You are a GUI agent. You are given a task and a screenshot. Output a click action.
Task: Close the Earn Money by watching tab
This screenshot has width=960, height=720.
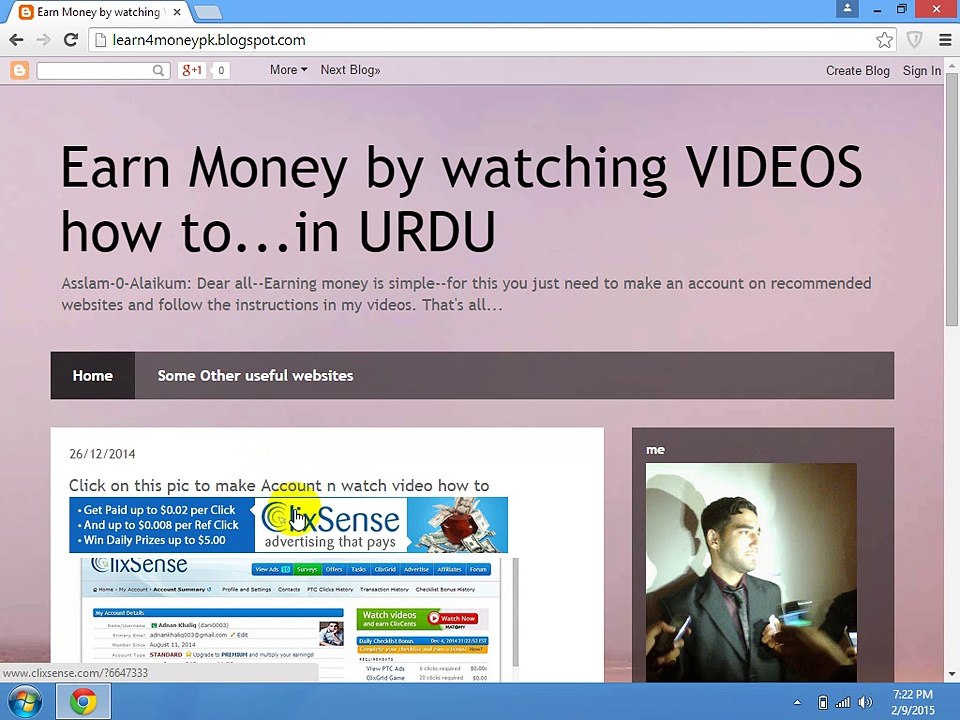[x=177, y=12]
